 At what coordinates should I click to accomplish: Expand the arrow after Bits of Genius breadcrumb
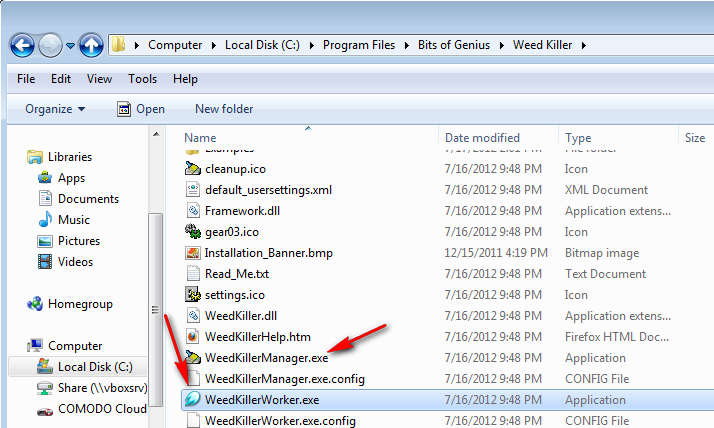501,46
